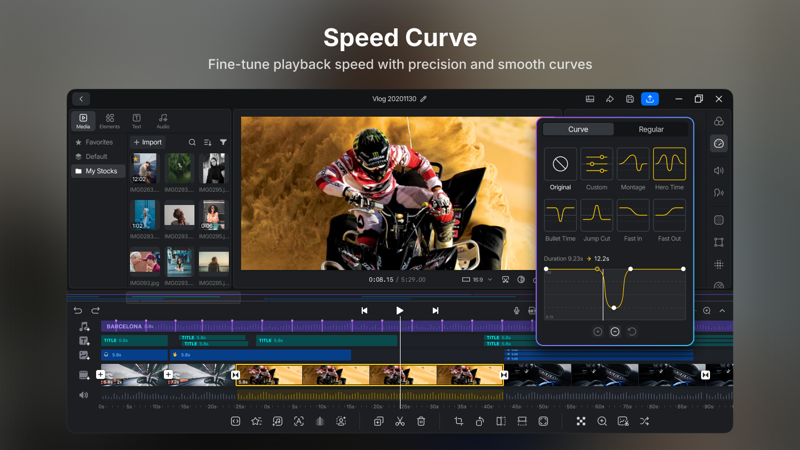
Task: Click the rightmost end point of curve
Action: point(683,269)
